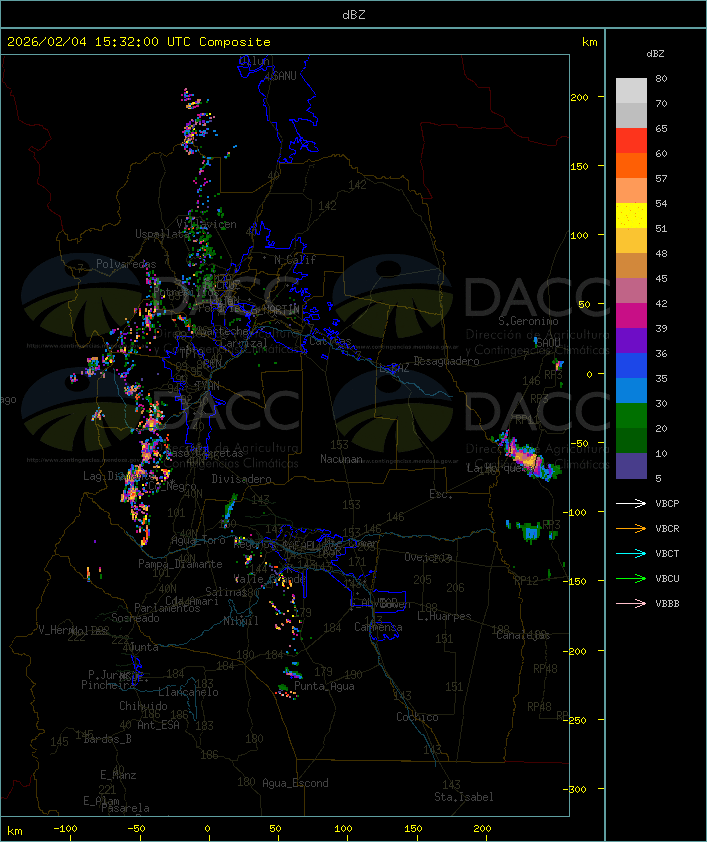Select the gold 48-51 dBZ swatch
Image resolution: width=707 pixels, height=842 pixels.
[x=631, y=241]
